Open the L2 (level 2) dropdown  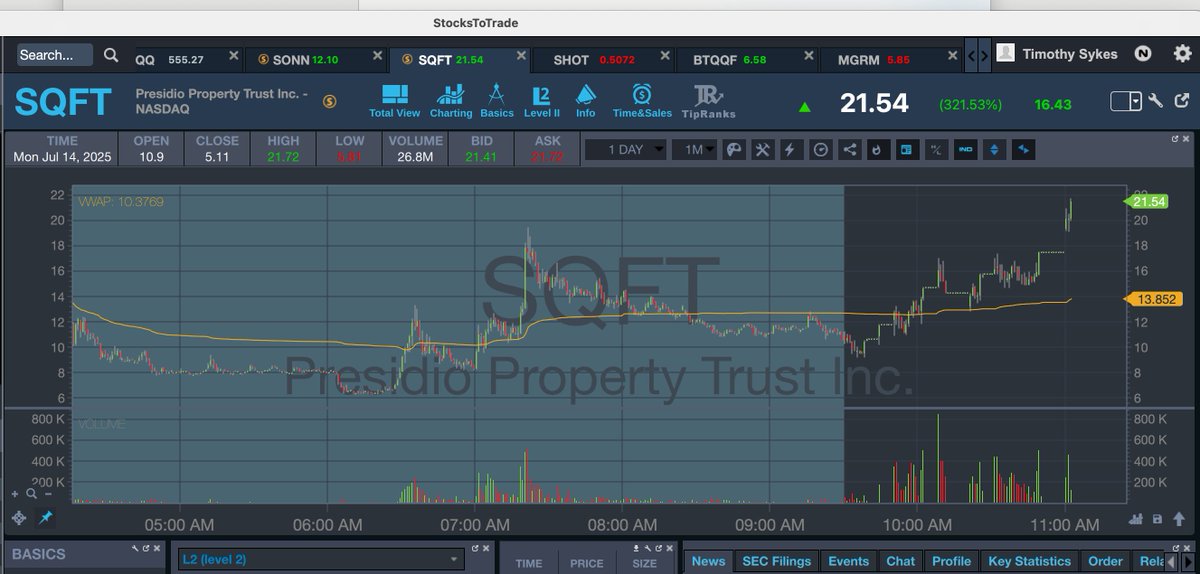[x=320, y=559]
